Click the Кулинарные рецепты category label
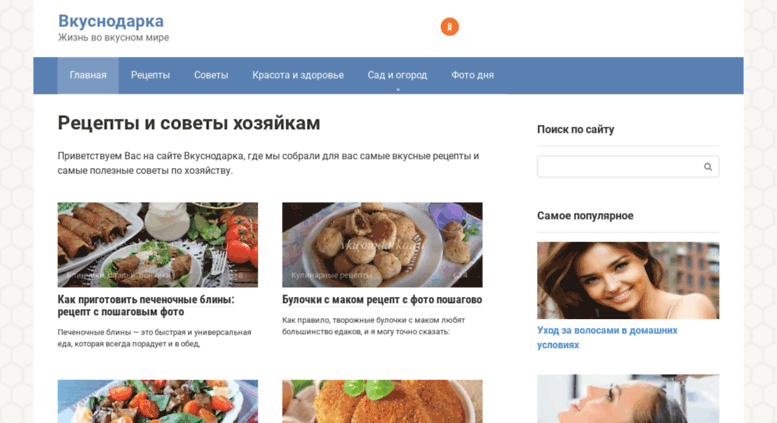Viewport: 777px width, 423px height. [332, 275]
